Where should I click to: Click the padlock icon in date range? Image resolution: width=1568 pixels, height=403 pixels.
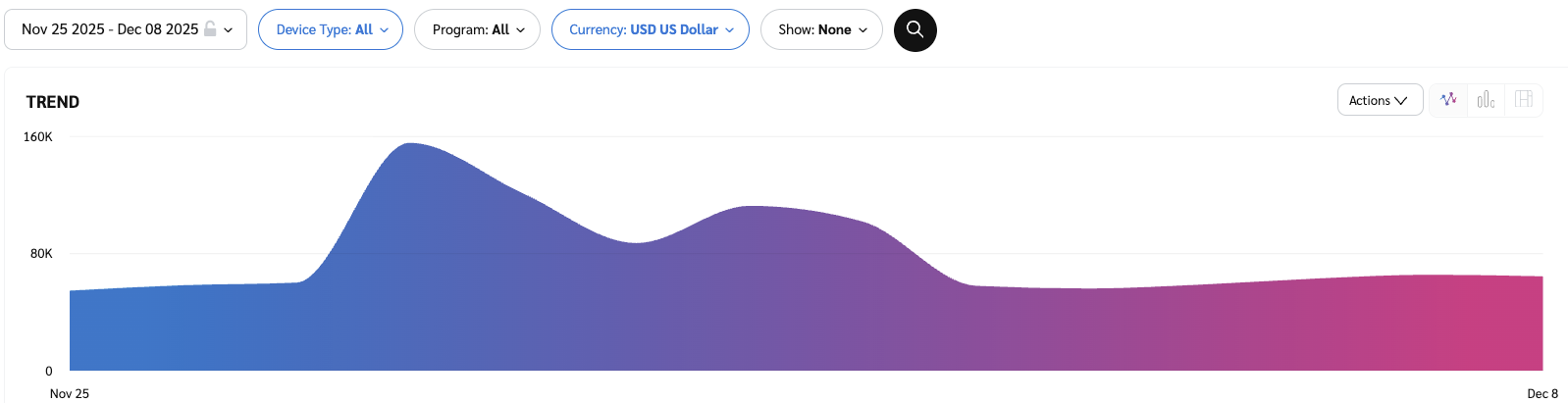(x=209, y=29)
